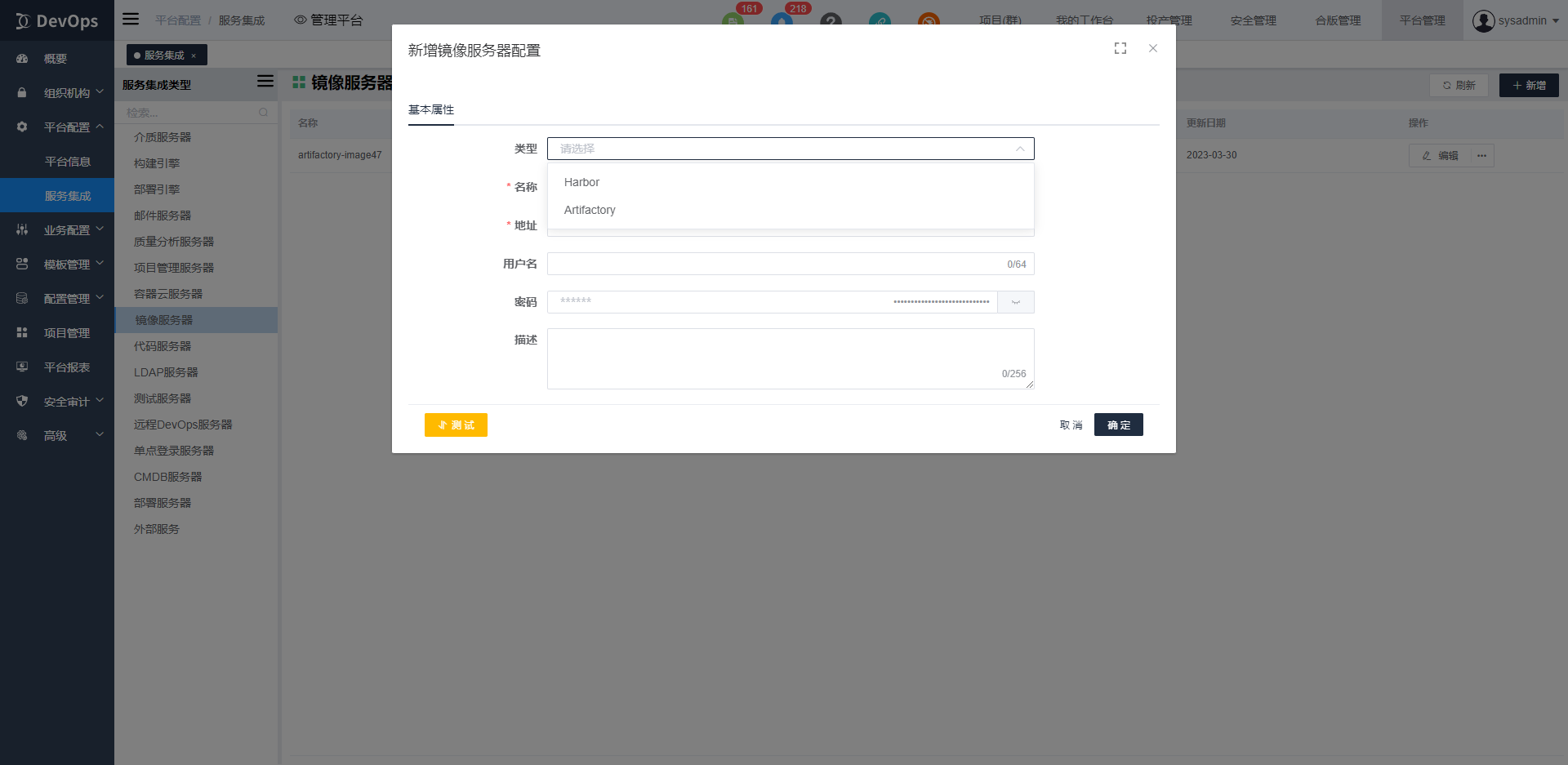Click the green grid icon beside 镜像服务器 title
The height and width of the screenshot is (765, 1568).
click(x=299, y=82)
